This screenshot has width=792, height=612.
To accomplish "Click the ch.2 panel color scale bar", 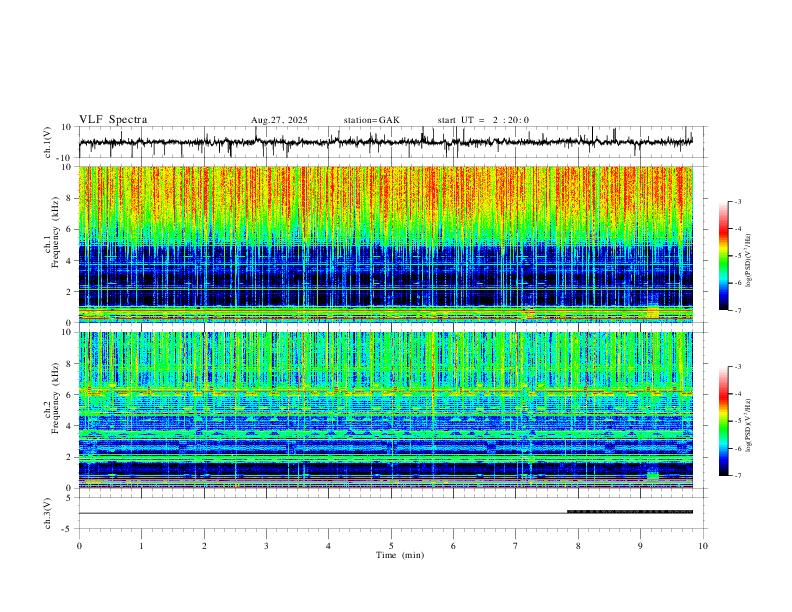I will tap(723, 421).
